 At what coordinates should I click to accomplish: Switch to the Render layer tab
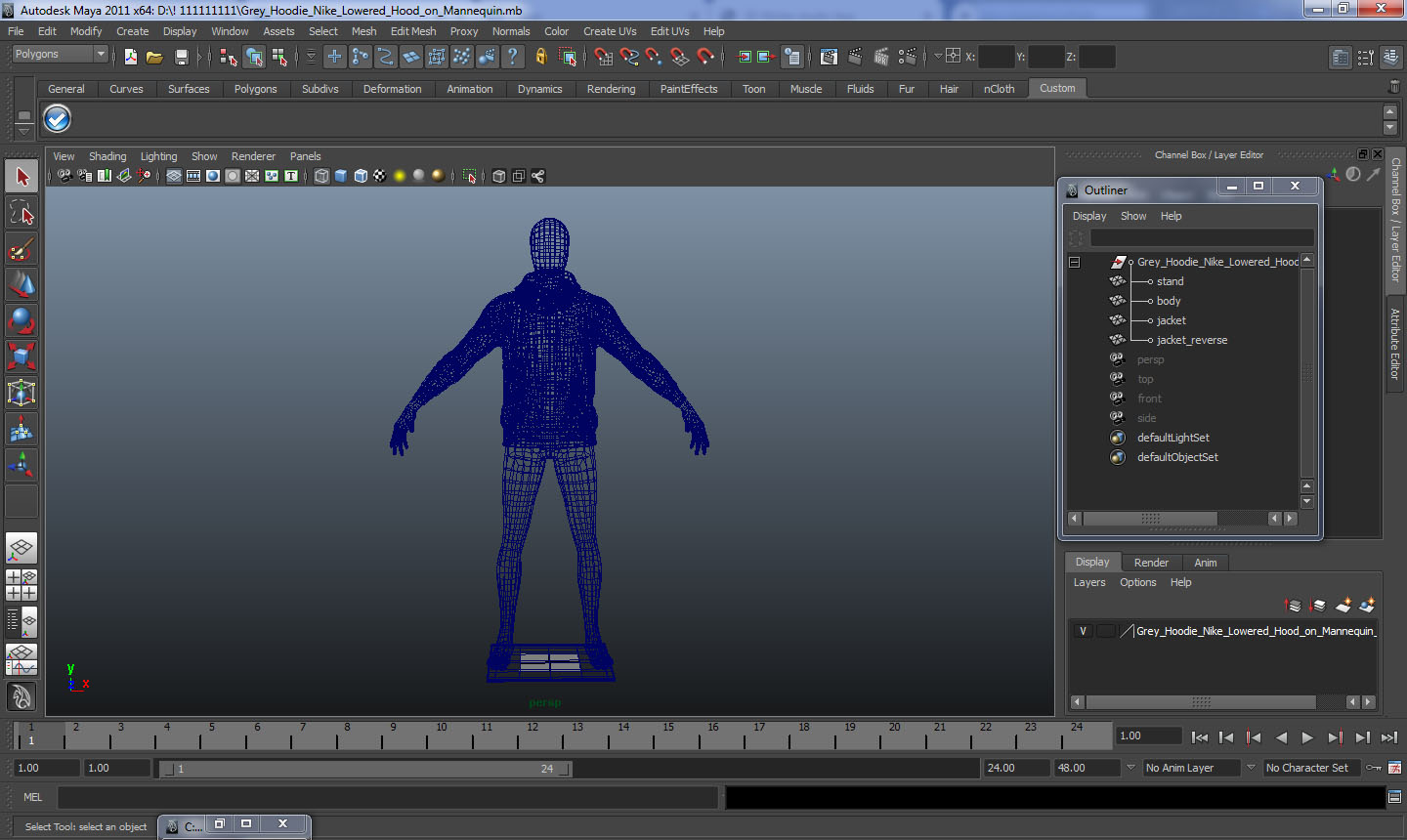(x=1151, y=563)
